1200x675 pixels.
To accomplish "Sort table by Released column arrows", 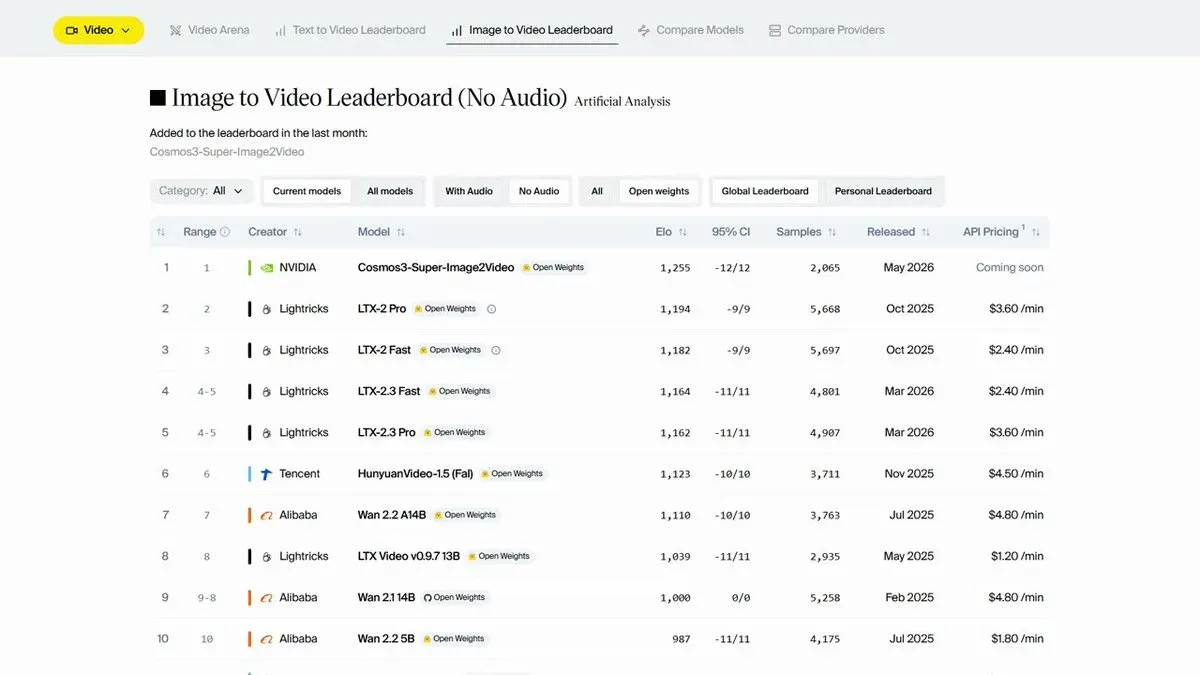I will (925, 232).
